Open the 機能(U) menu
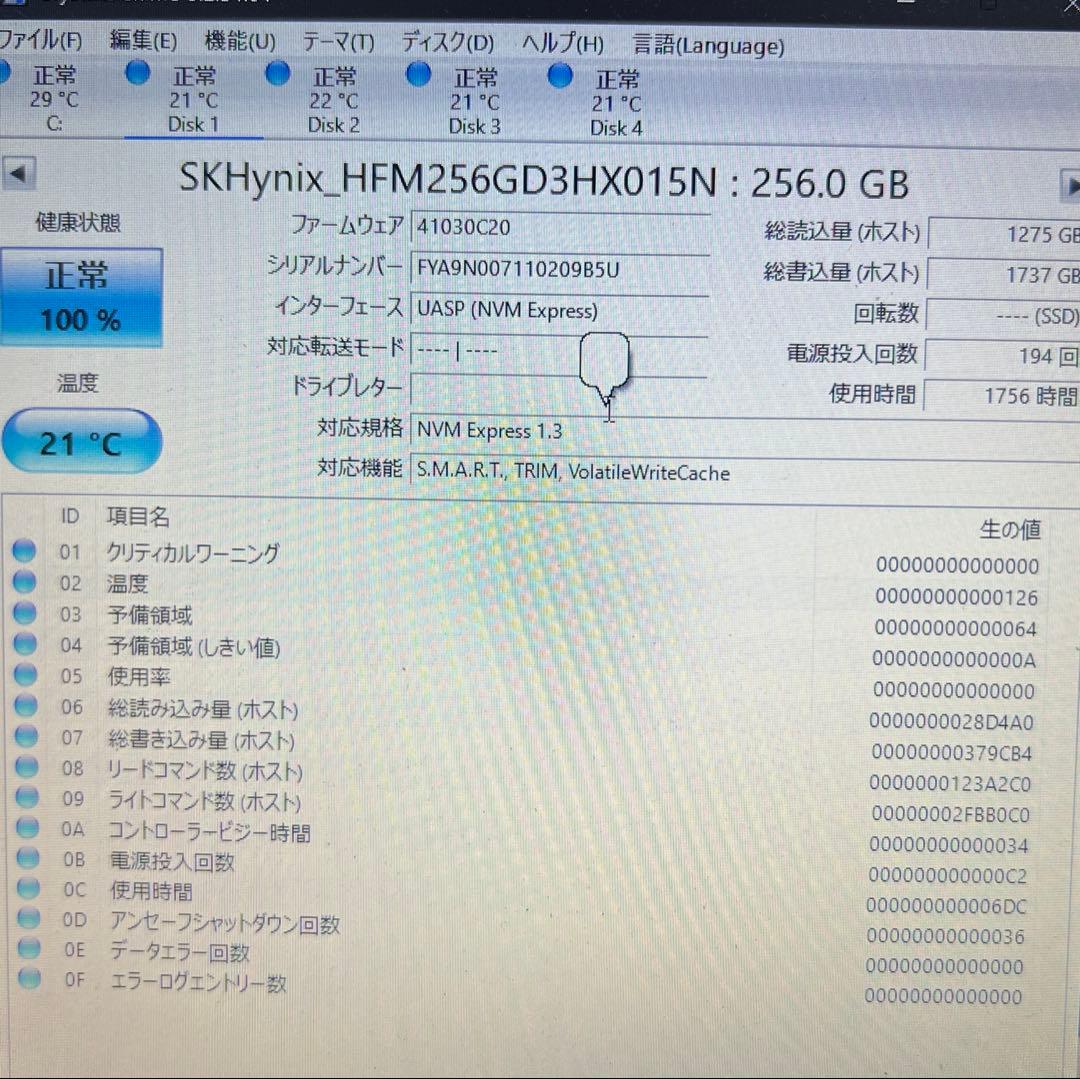The height and width of the screenshot is (1079, 1080). pos(237,42)
